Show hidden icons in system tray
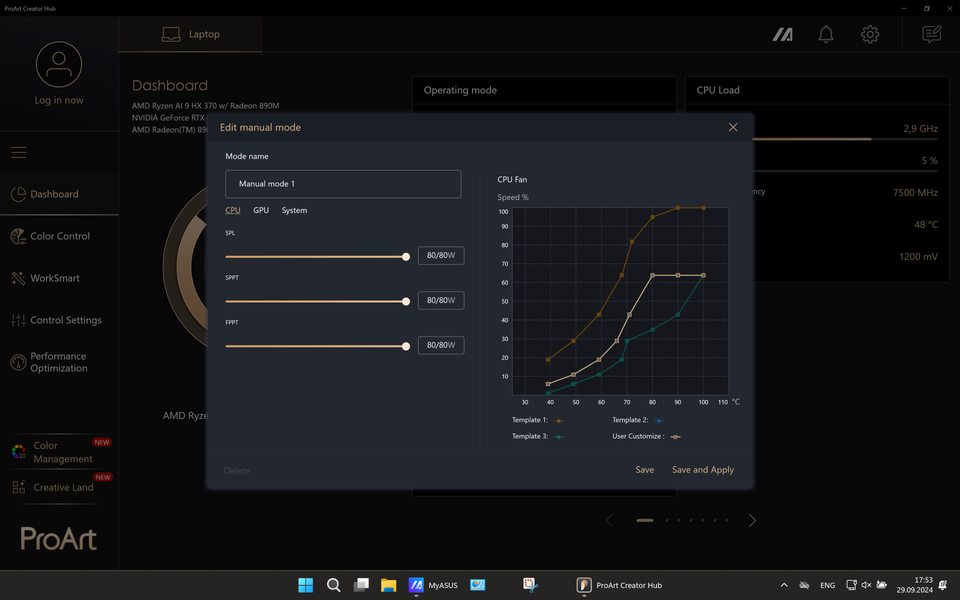 784,585
